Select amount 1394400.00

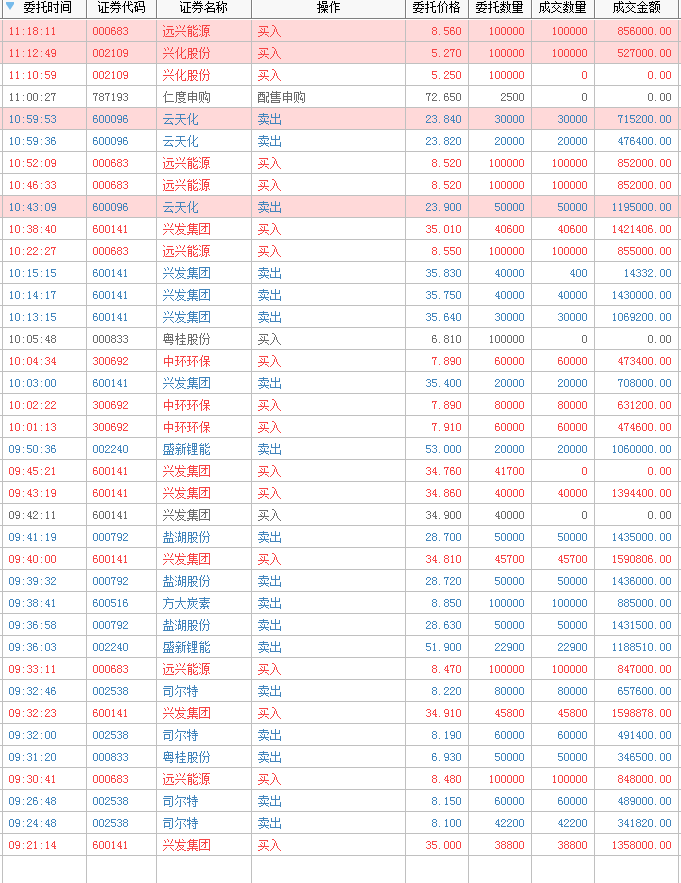coord(642,493)
